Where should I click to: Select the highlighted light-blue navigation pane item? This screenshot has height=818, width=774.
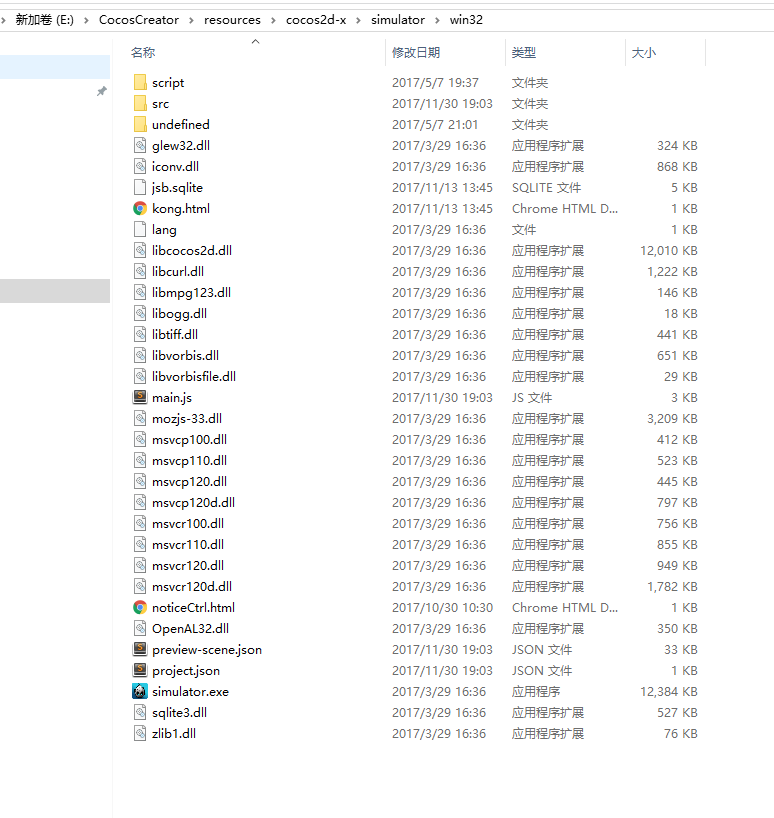point(55,67)
